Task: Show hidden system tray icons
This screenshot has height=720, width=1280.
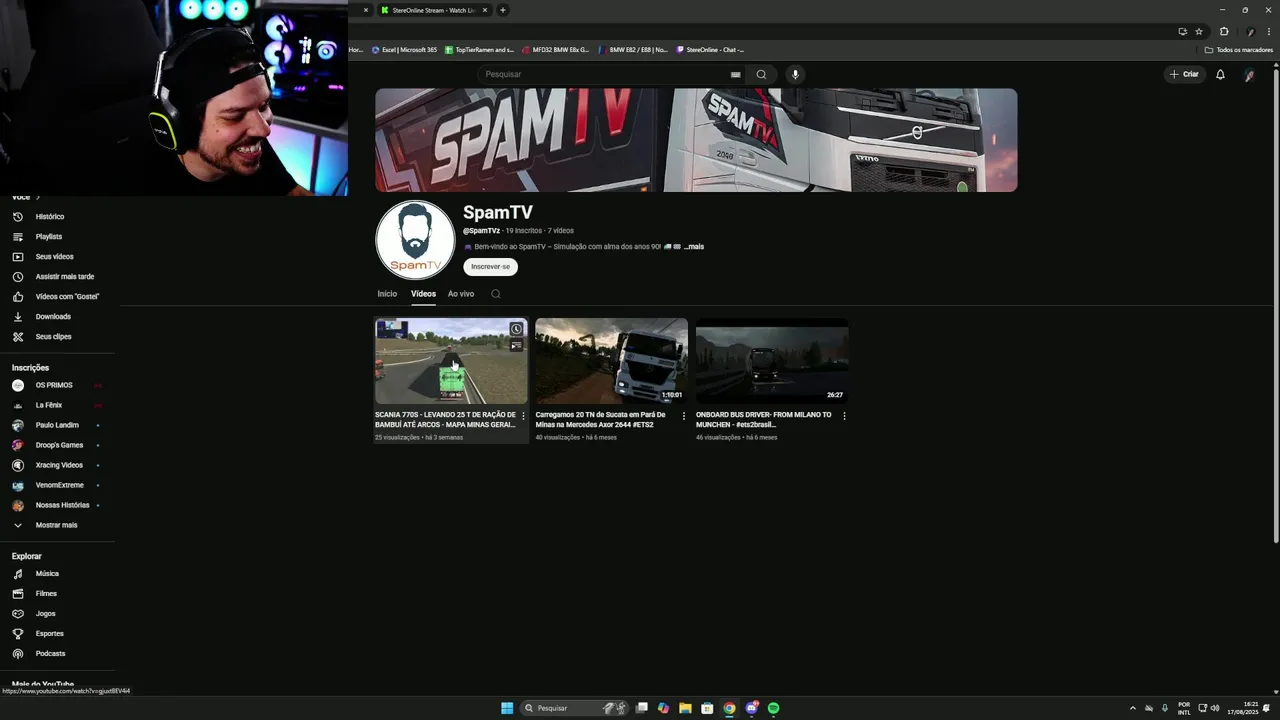Action: 1133,708
